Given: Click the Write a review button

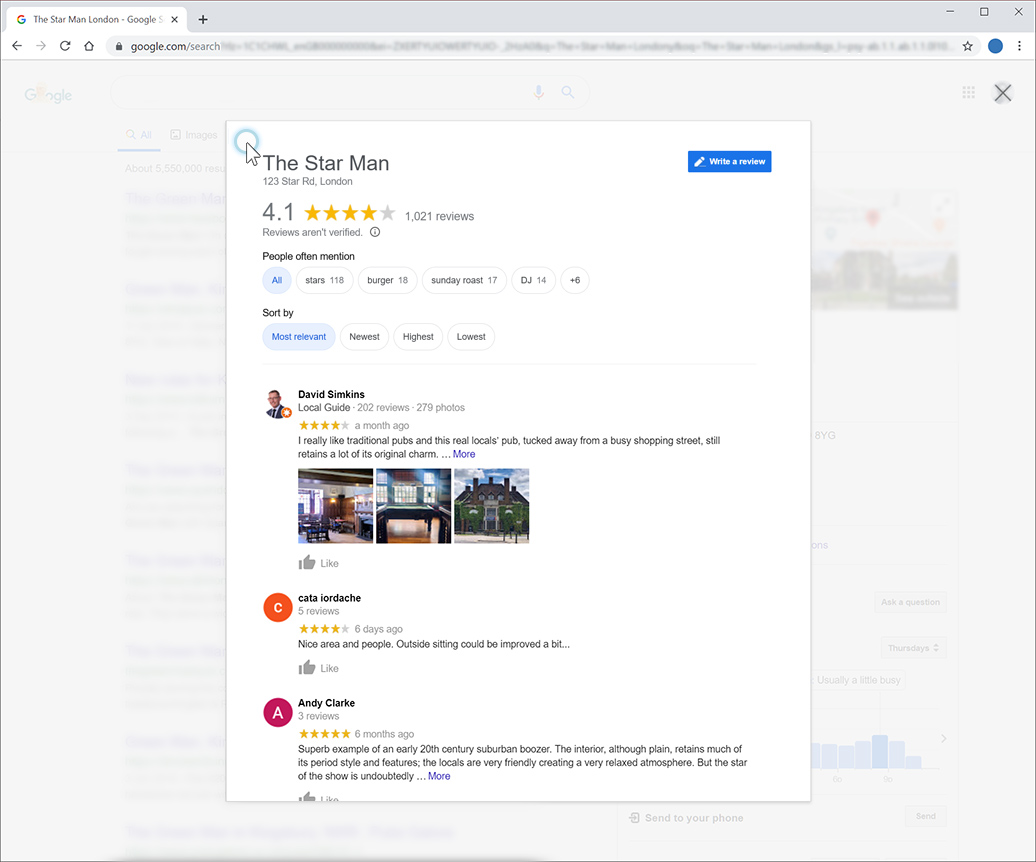Looking at the screenshot, I should click(729, 162).
